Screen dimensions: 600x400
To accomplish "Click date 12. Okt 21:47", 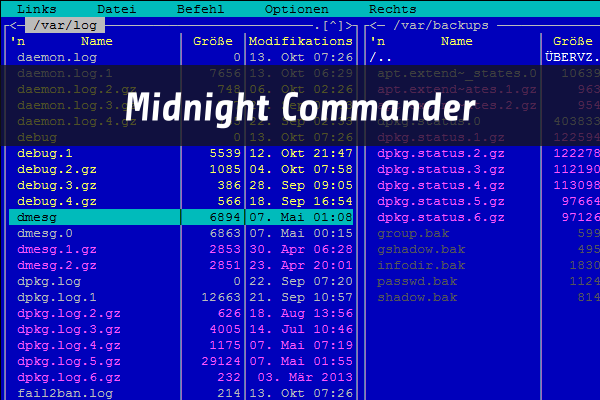I will (x=301, y=153).
